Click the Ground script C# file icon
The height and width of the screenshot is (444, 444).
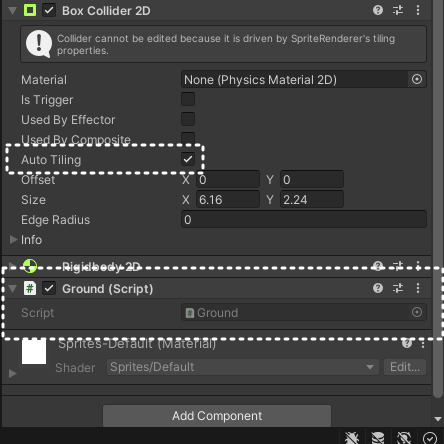pyautogui.click(x=30, y=288)
